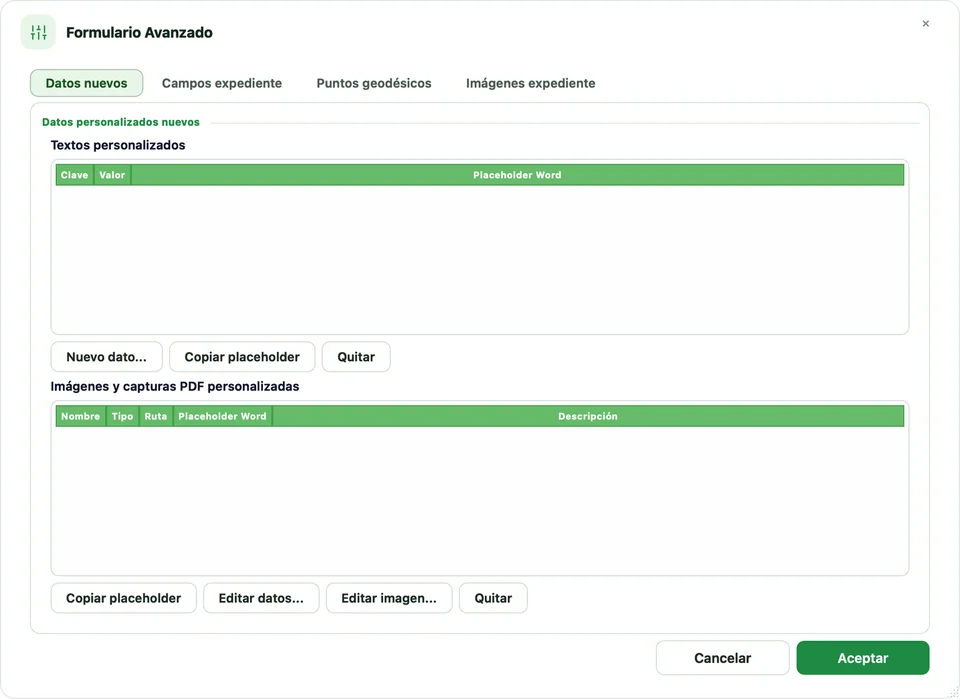Click the Datos personalizados nuevos group label
Image resolution: width=960 pixels, height=699 pixels.
[121, 122]
